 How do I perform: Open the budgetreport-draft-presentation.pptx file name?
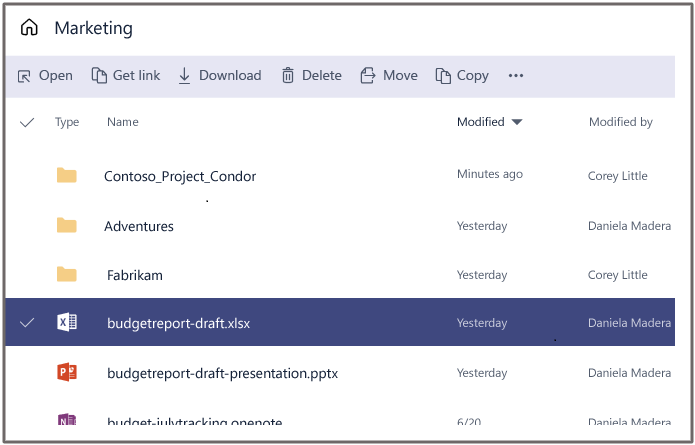click(x=222, y=374)
